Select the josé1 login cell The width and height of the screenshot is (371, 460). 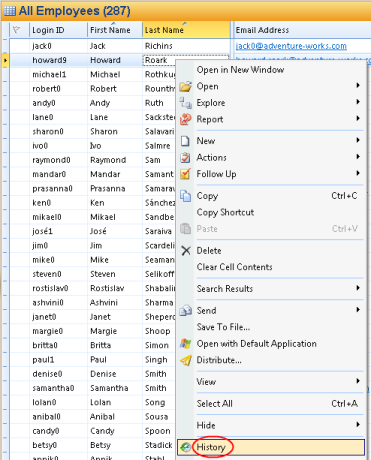tap(58, 231)
